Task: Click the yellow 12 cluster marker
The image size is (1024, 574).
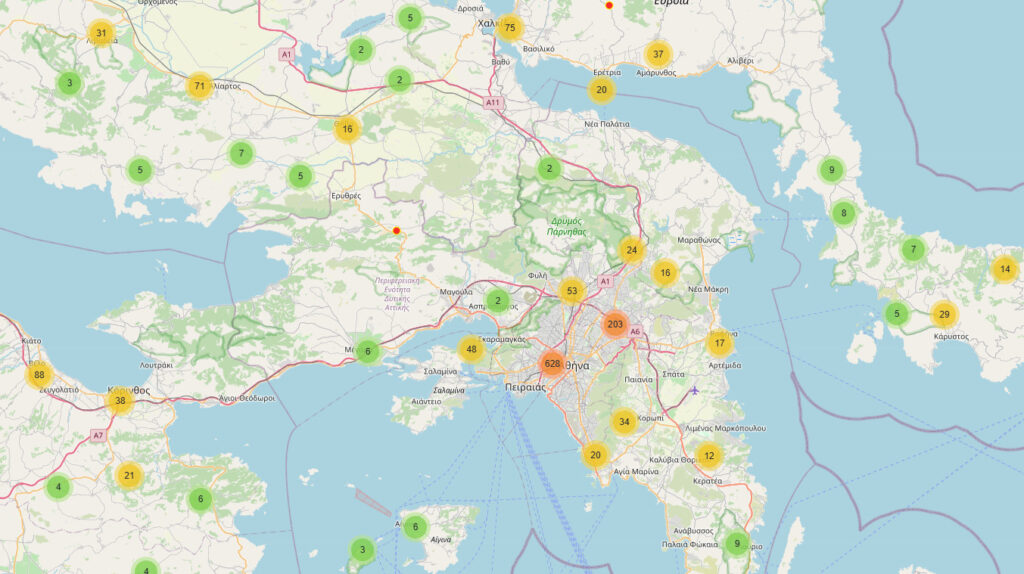Action: click(709, 457)
